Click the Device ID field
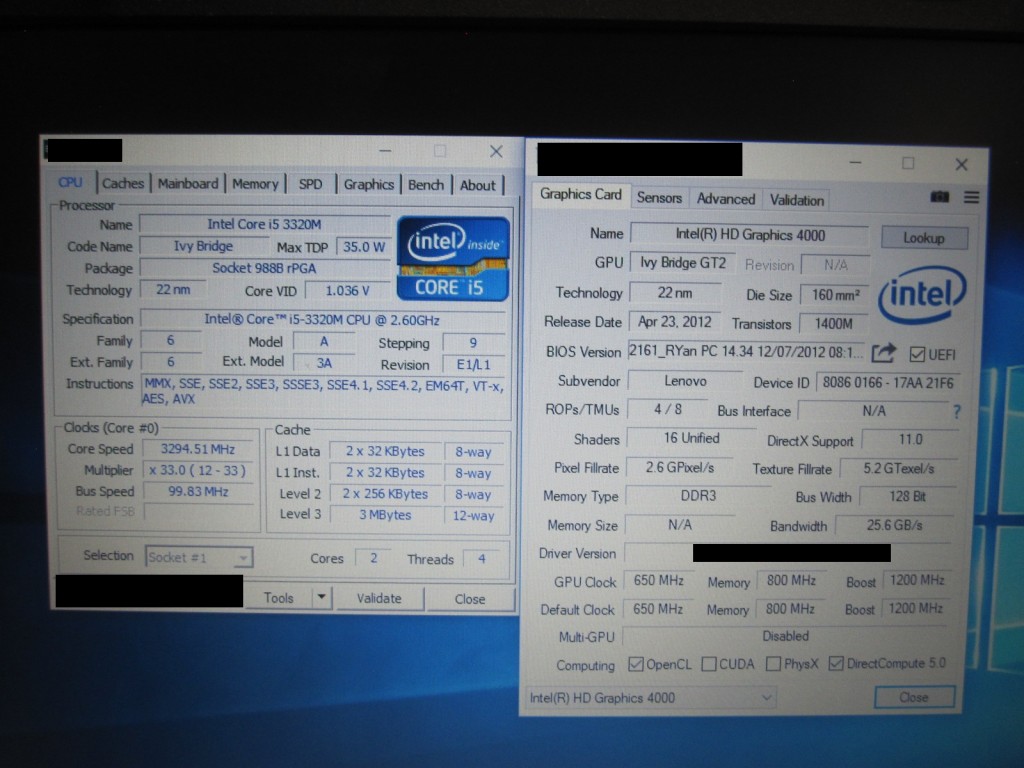The image size is (1024, 768). click(888, 383)
